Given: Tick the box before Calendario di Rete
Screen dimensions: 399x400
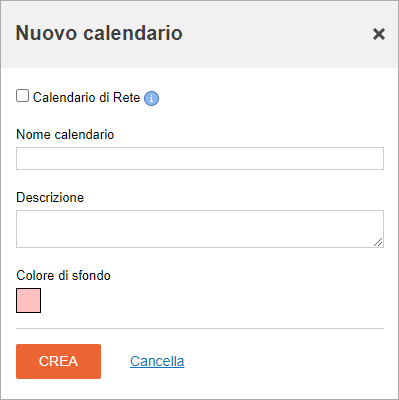Looking at the screenshot, I should pos(22,96).
